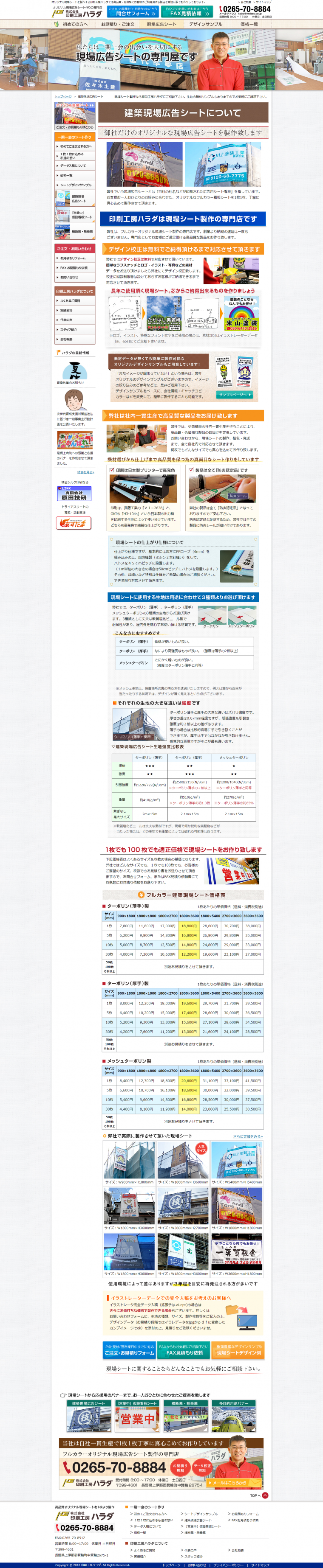The height and width of the screenshot is (1568, 323).
Task: Open footer プライバシーポリシー link
Action: point(229,1565)
